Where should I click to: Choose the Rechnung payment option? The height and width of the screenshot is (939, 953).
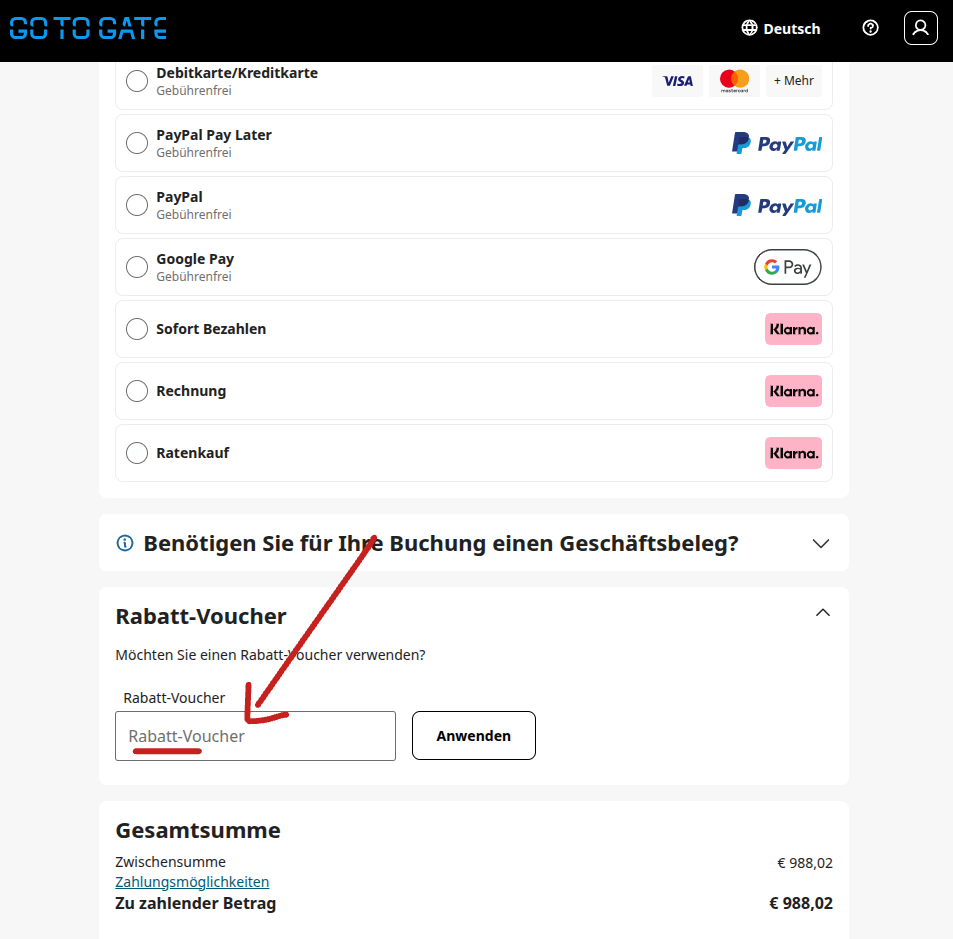(x=136, y=391)
